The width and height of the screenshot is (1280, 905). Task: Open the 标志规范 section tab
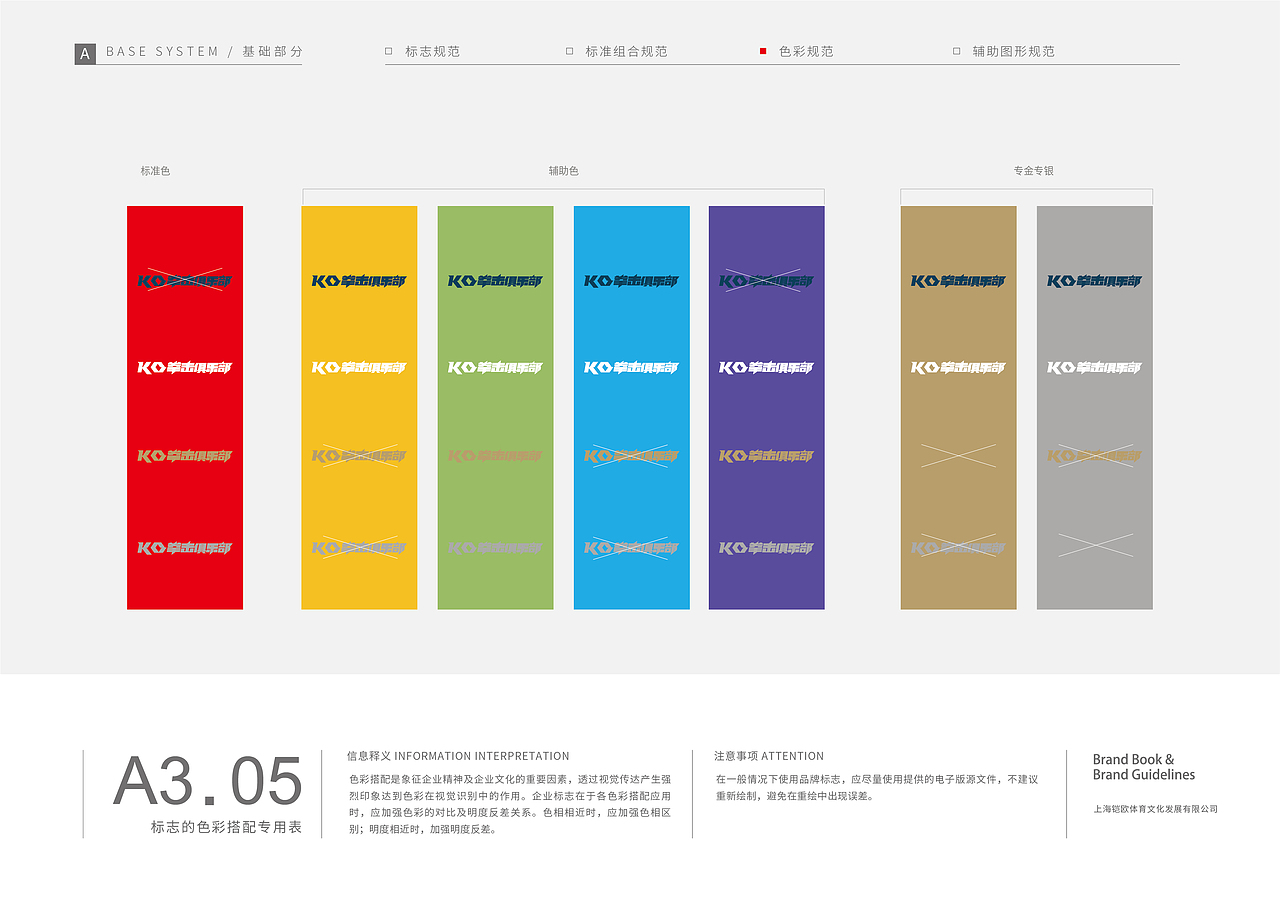[x=433, y=51]
